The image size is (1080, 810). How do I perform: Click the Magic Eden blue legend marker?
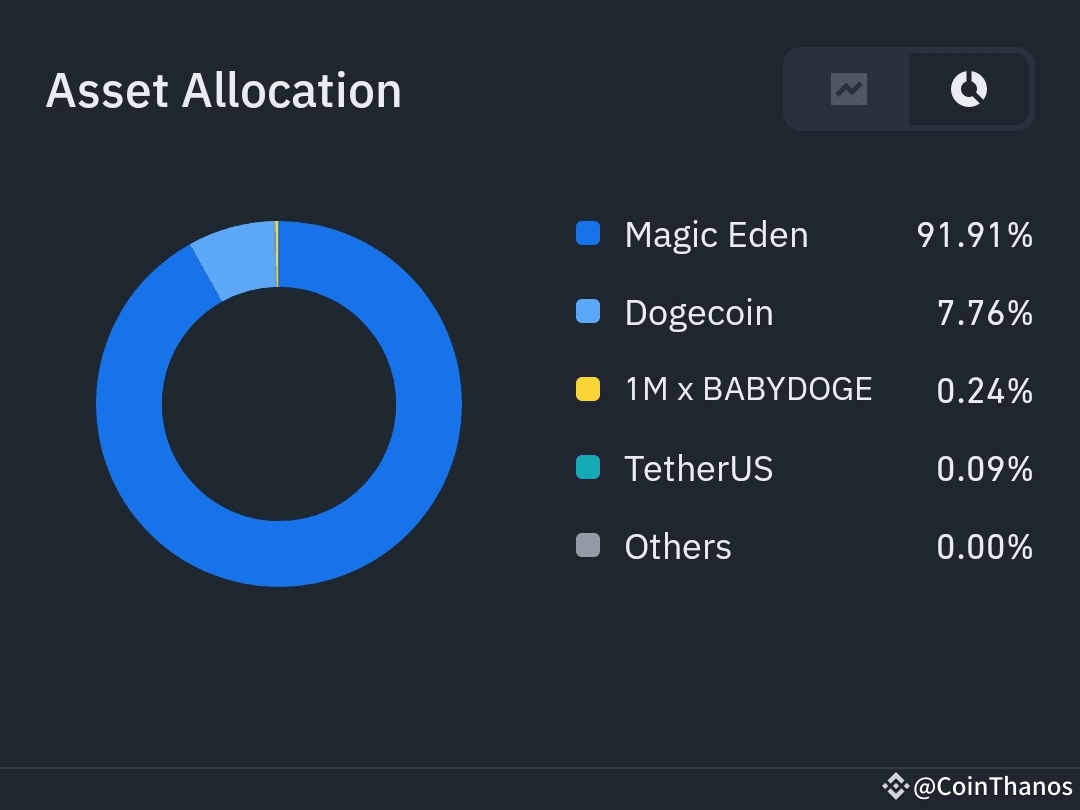click(x=588, y=233)
